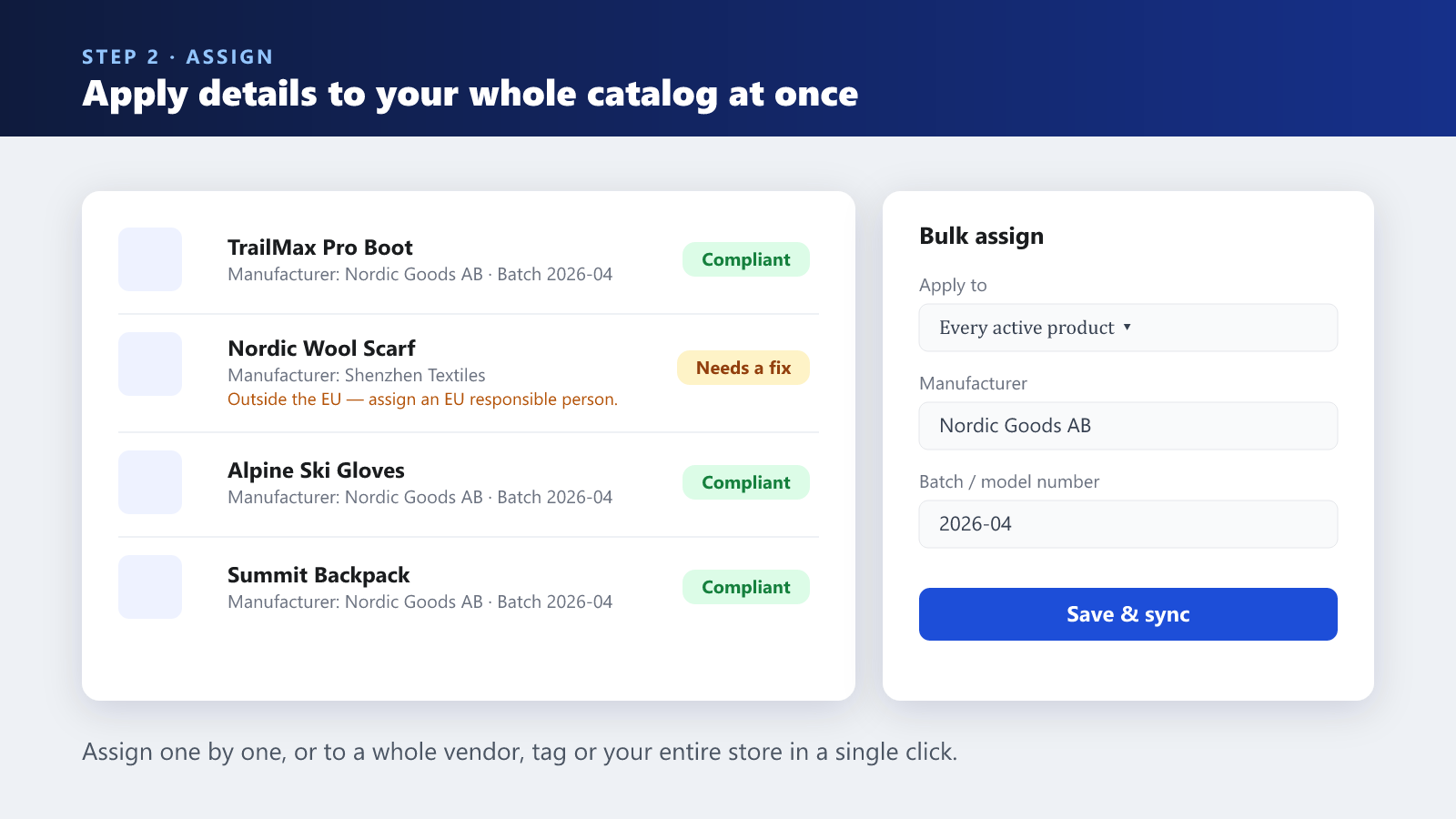Click the TrailMax Pro Boot product thumbnail
Screen dimensions: 1456x819
tap(150, 259)
